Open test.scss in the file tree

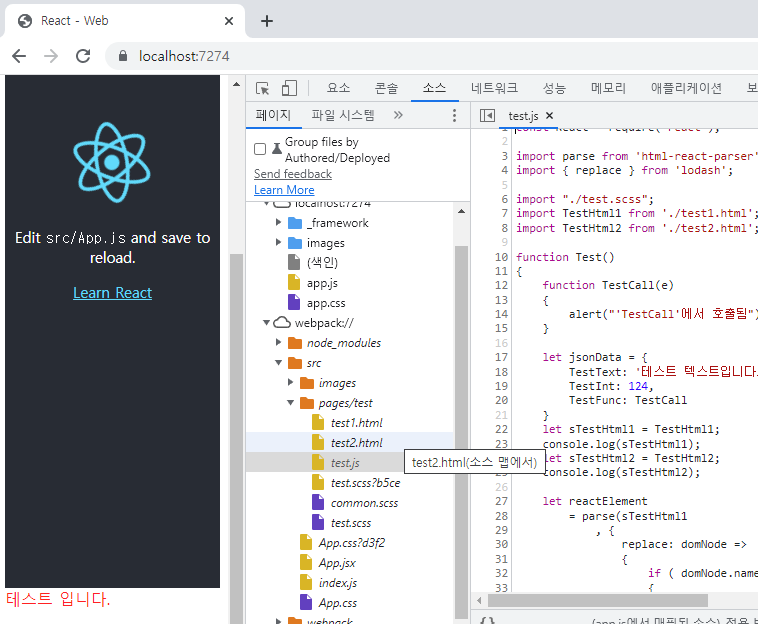coord(351,523)
